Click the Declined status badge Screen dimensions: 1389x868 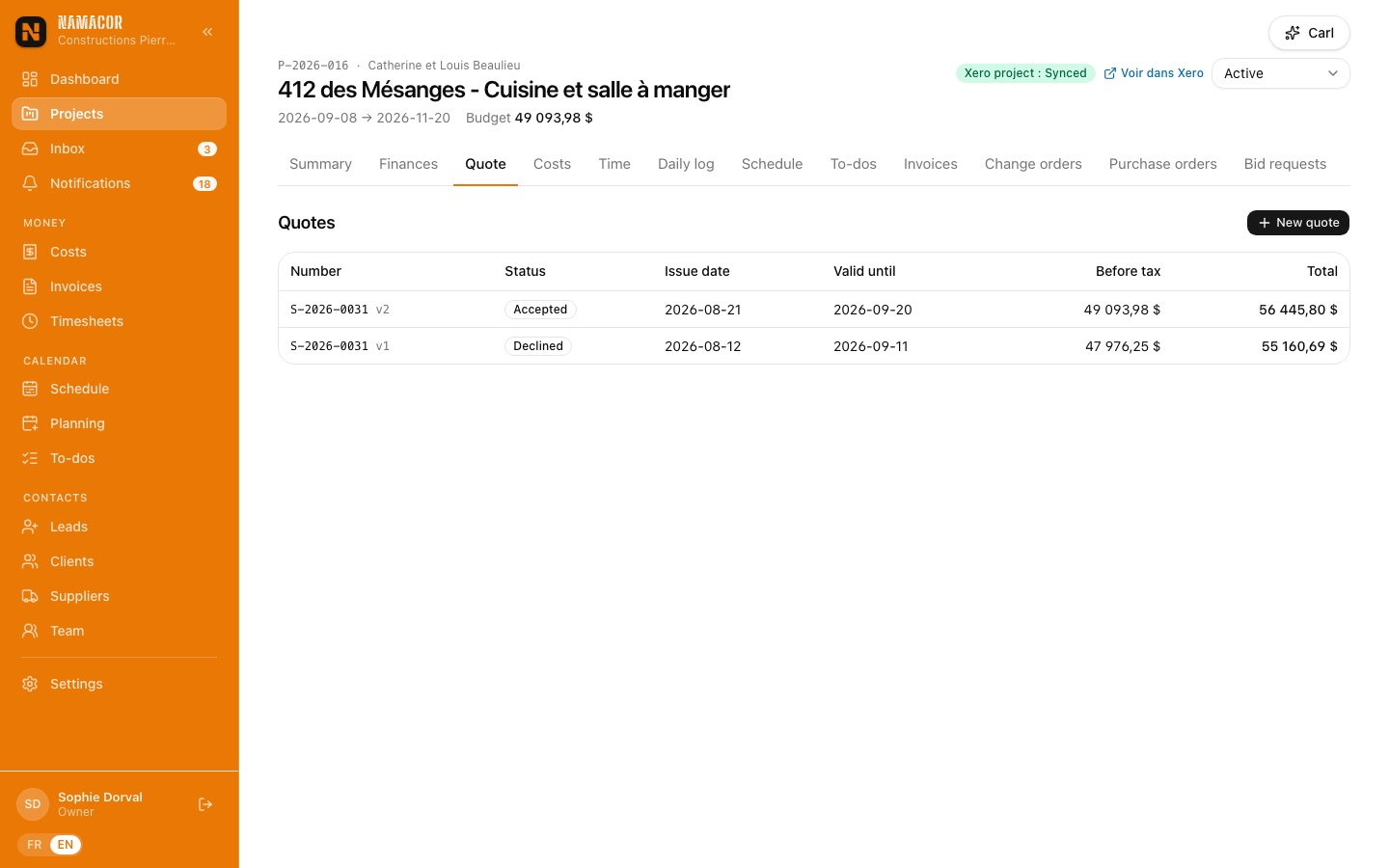pos(538,346)
